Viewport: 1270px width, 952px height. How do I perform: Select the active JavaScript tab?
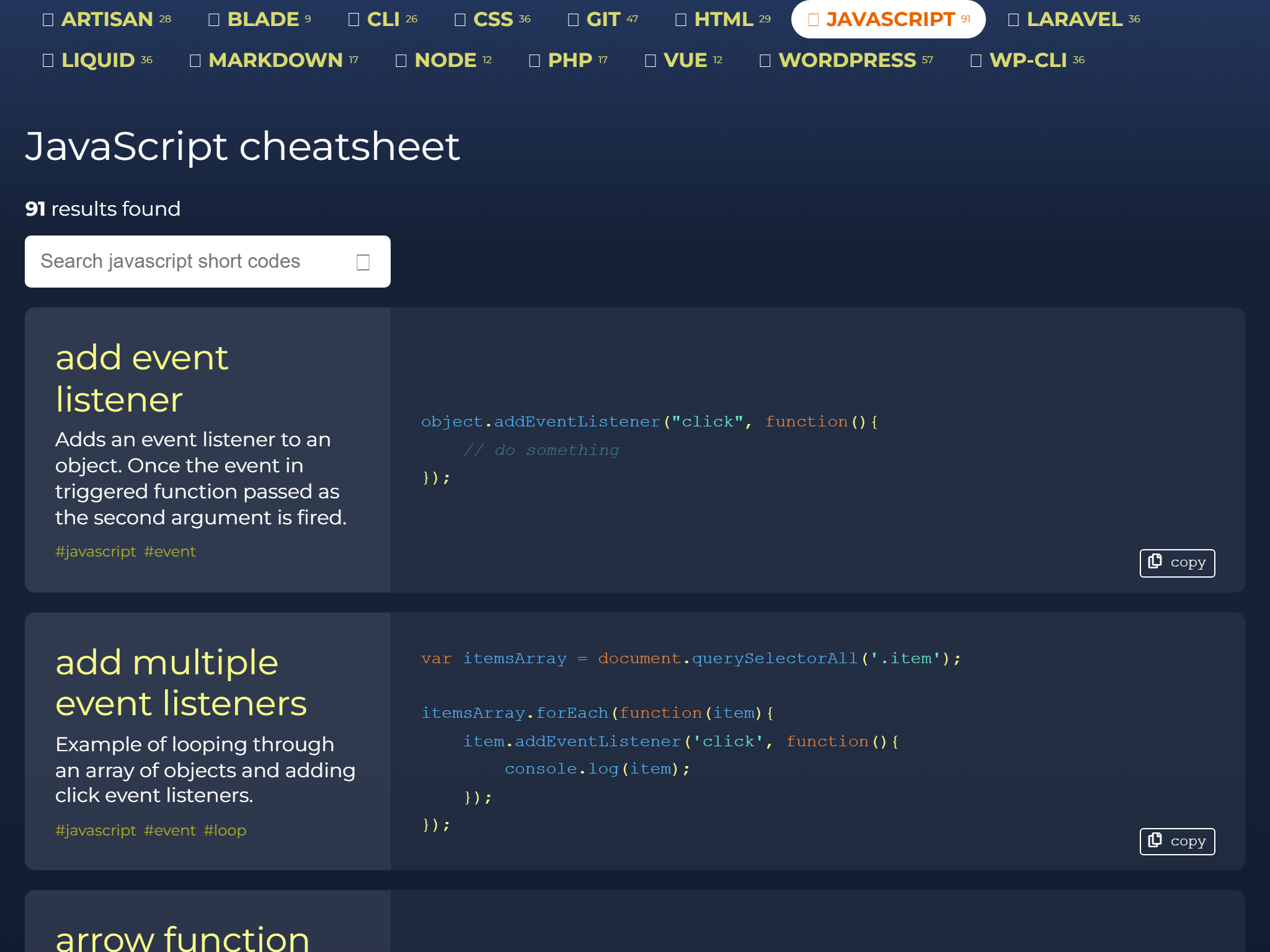pyautogui.click(x=889, y=19)
